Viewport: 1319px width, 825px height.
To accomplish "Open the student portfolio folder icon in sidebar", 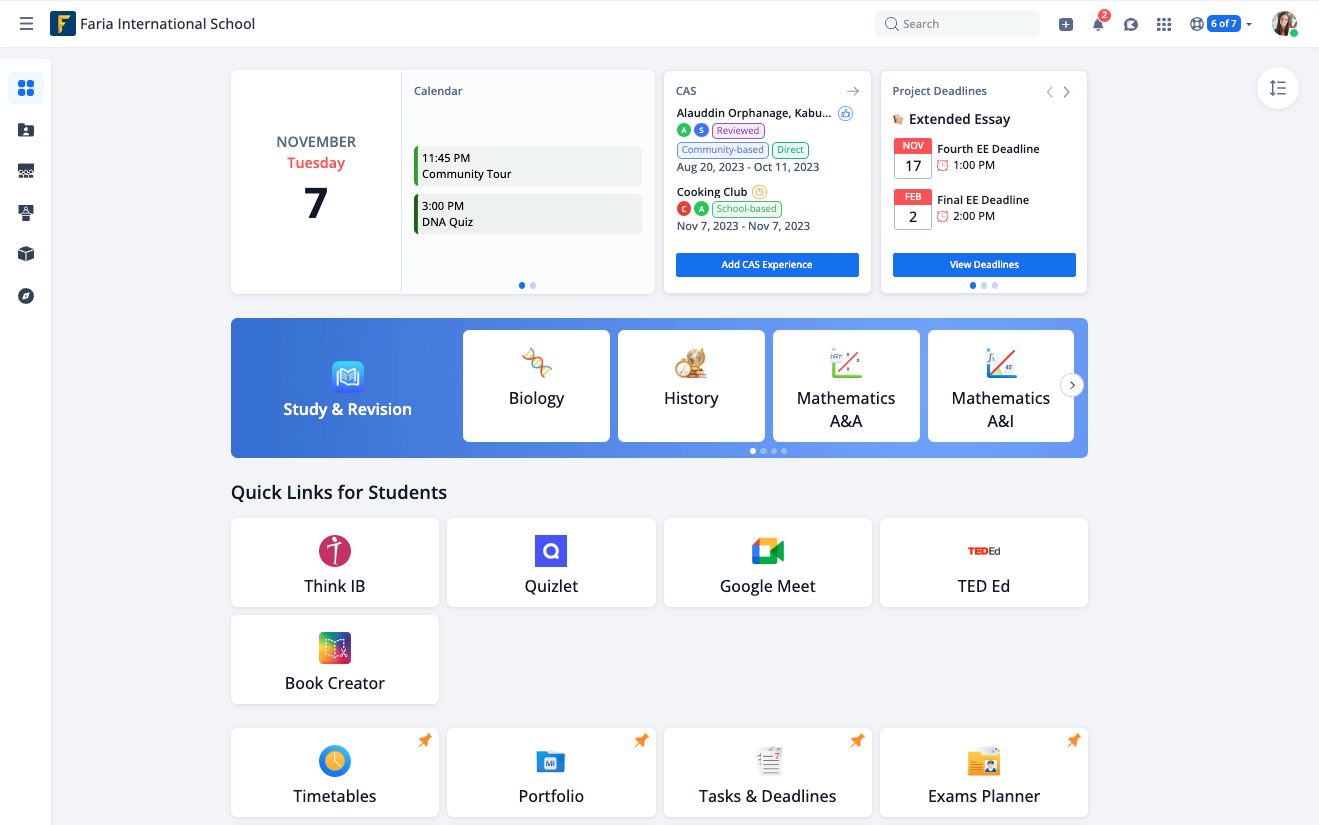I will [25, 130].
